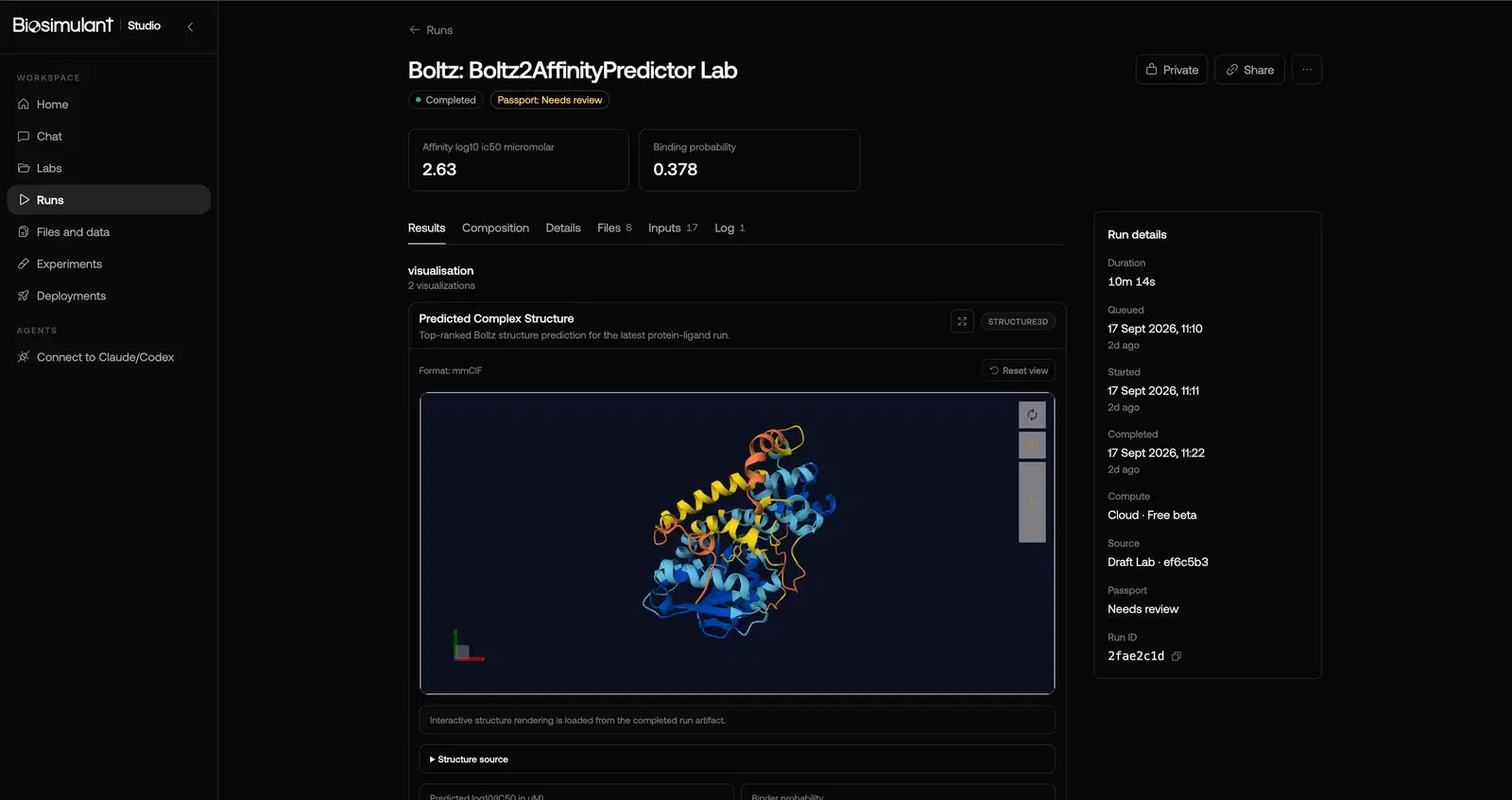Click the Private visibility button

1172,70
